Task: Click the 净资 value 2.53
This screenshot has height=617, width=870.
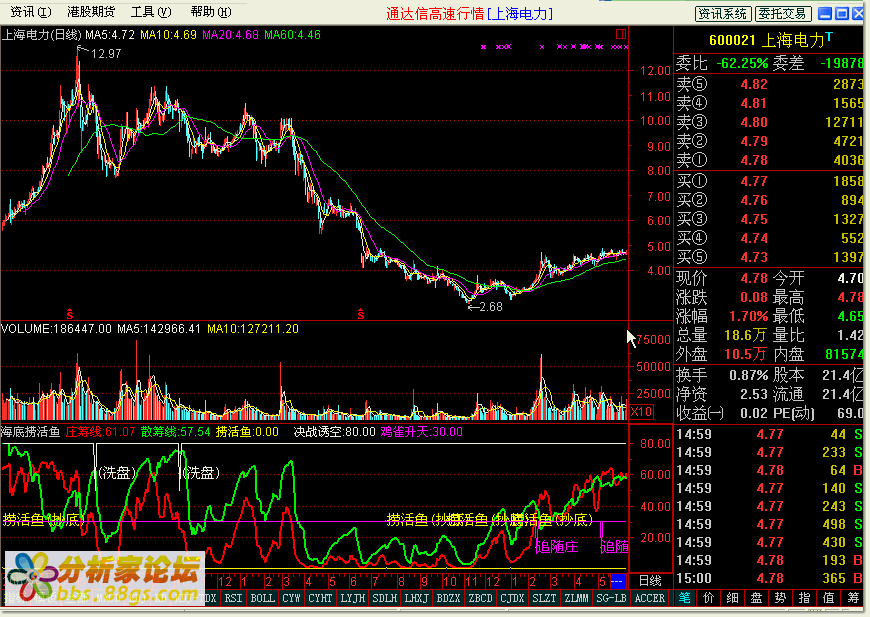Action: click(x=754, y=395)
